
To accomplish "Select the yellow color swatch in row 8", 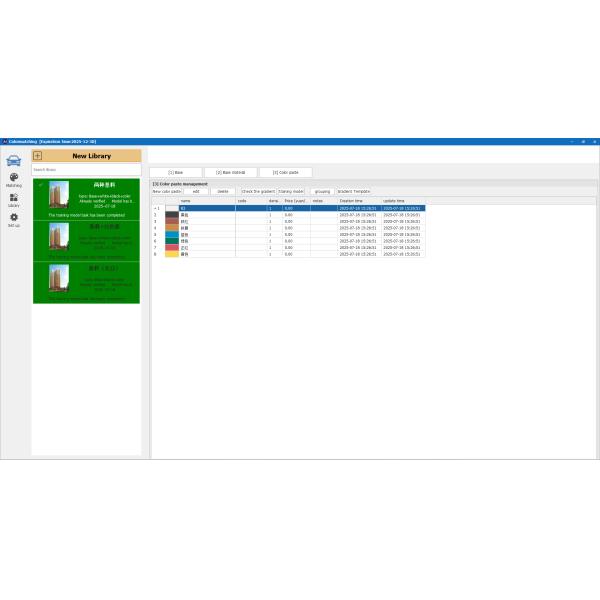I will [171, 254].
